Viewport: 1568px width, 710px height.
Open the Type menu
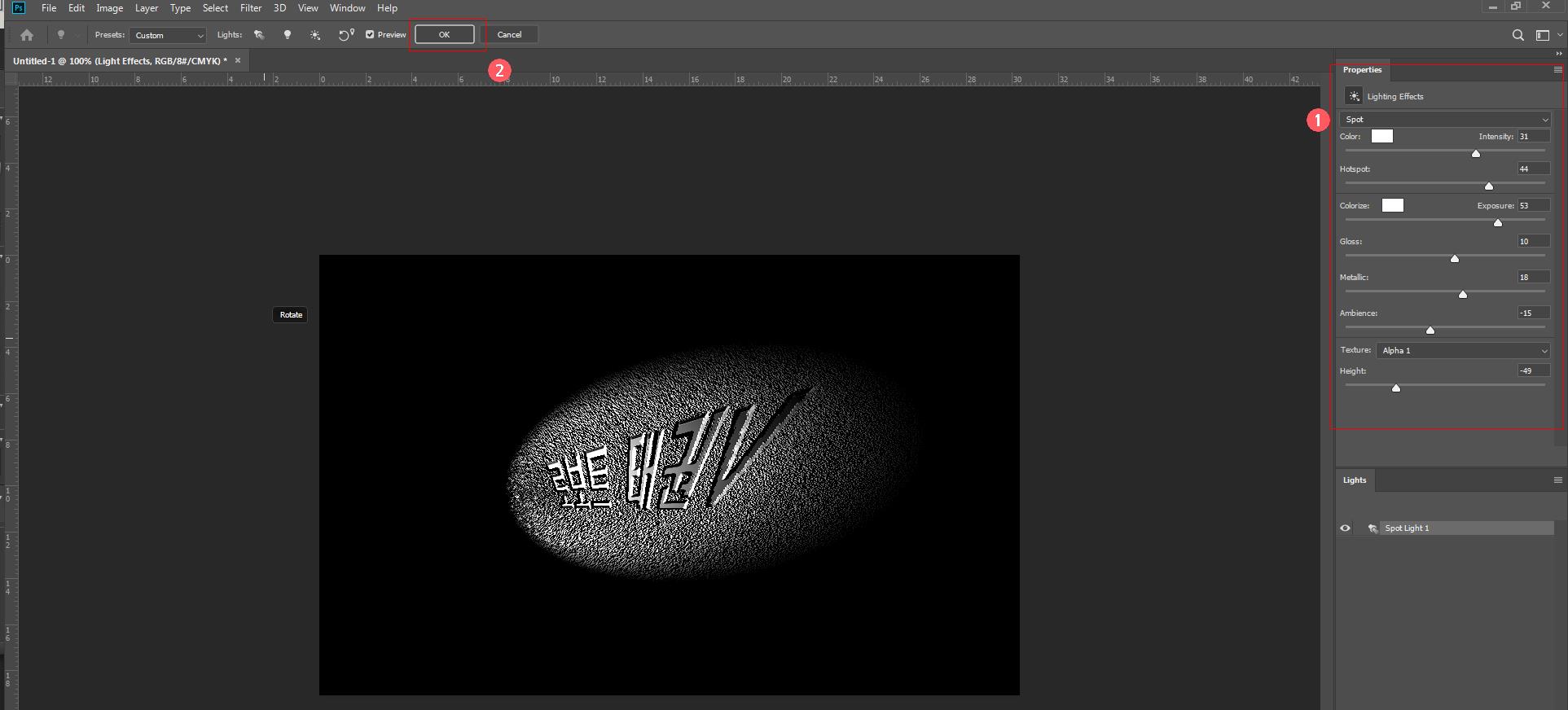180,8
